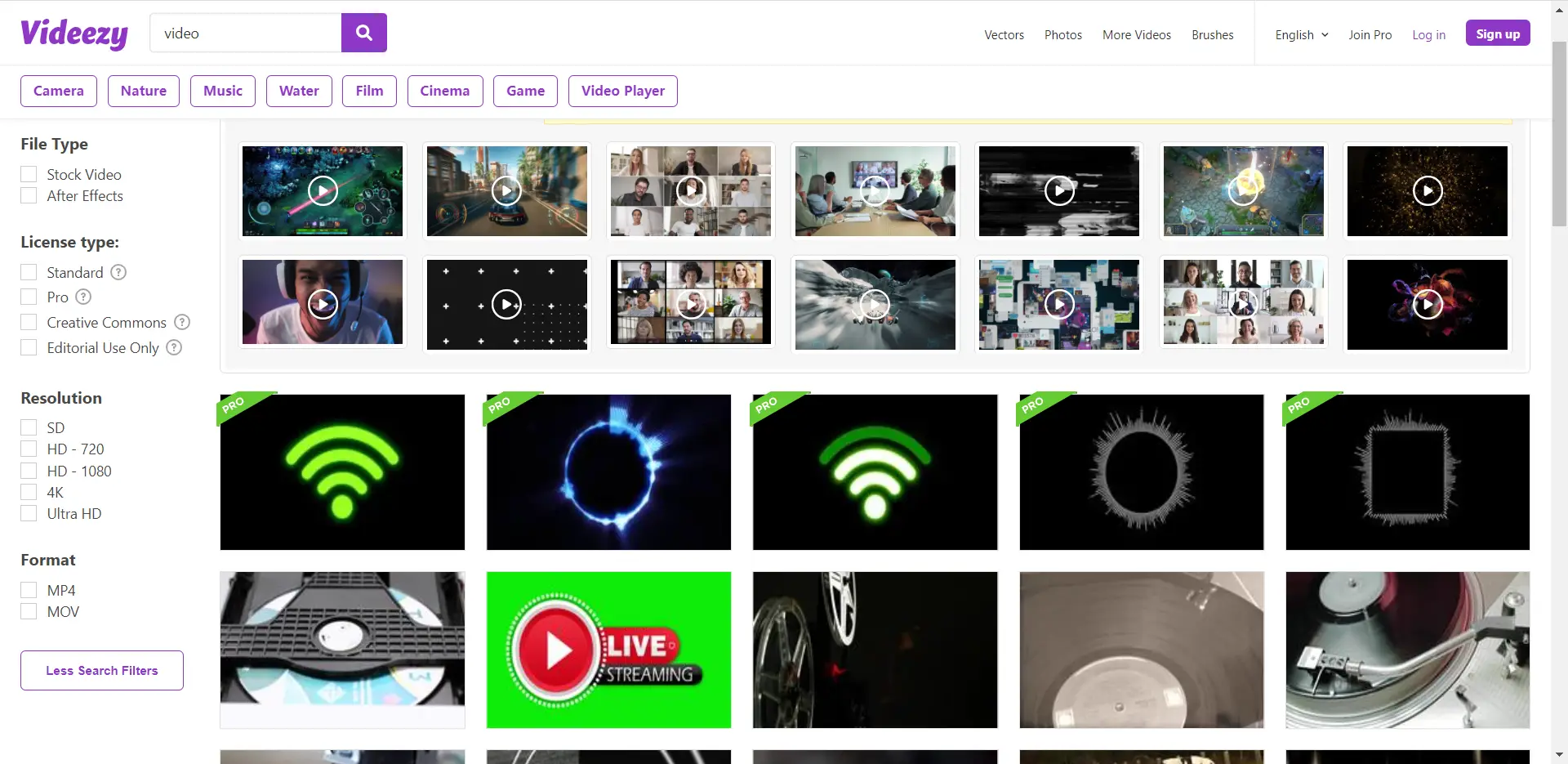This screenshot has height=764, width=1568.
Task: Enable the Stock Video file type filter
Action: tap(29, 173)
